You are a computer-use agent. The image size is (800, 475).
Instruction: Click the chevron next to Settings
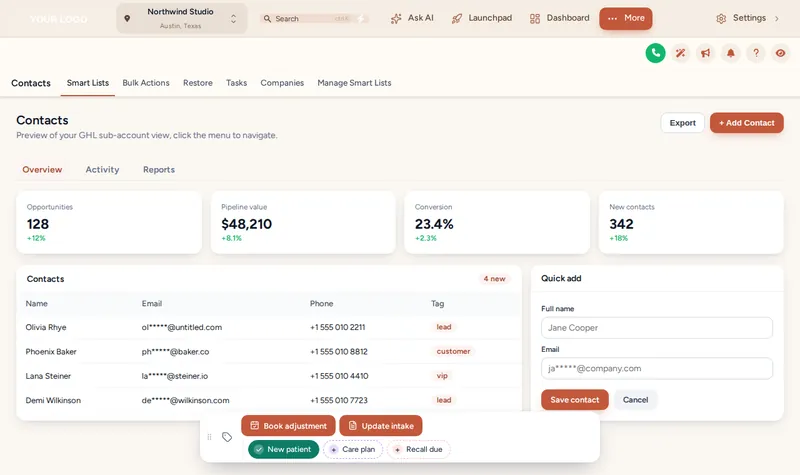tap(777, 18)
